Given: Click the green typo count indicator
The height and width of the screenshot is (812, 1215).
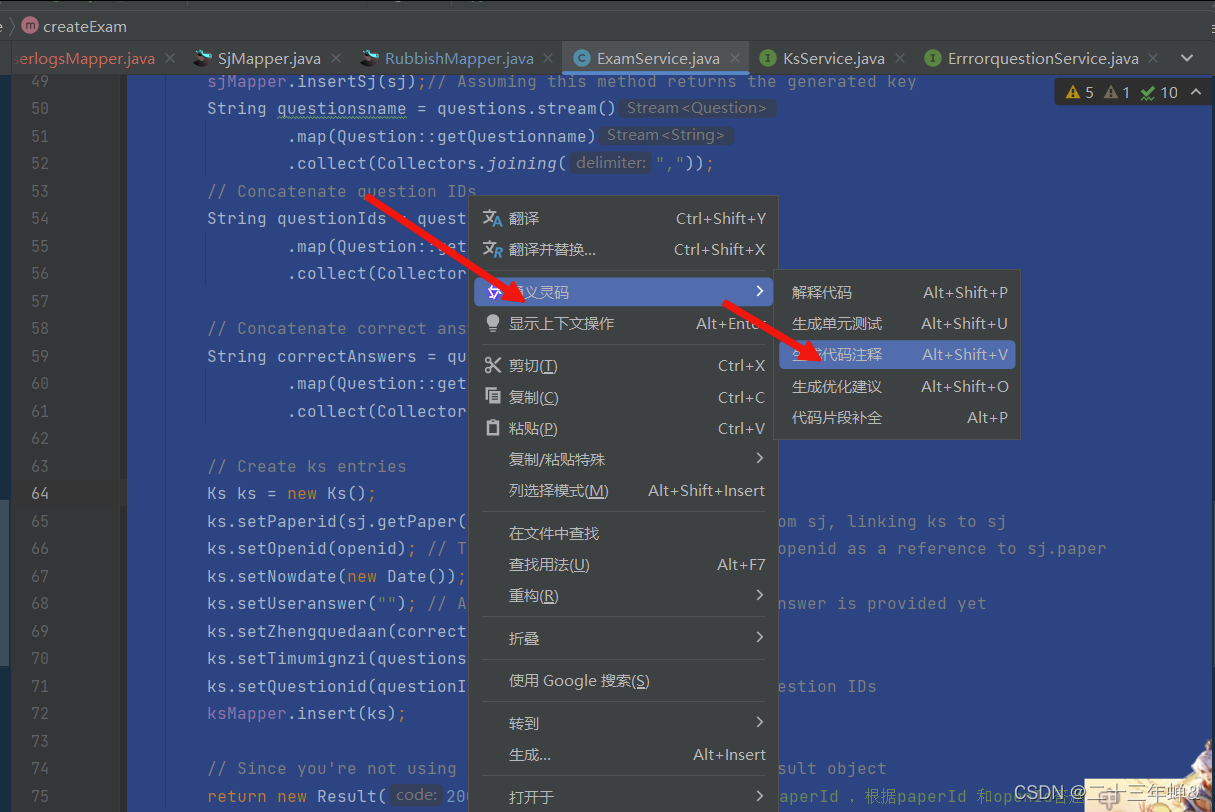Looking at the screenshot, I should pos(1159,92).
